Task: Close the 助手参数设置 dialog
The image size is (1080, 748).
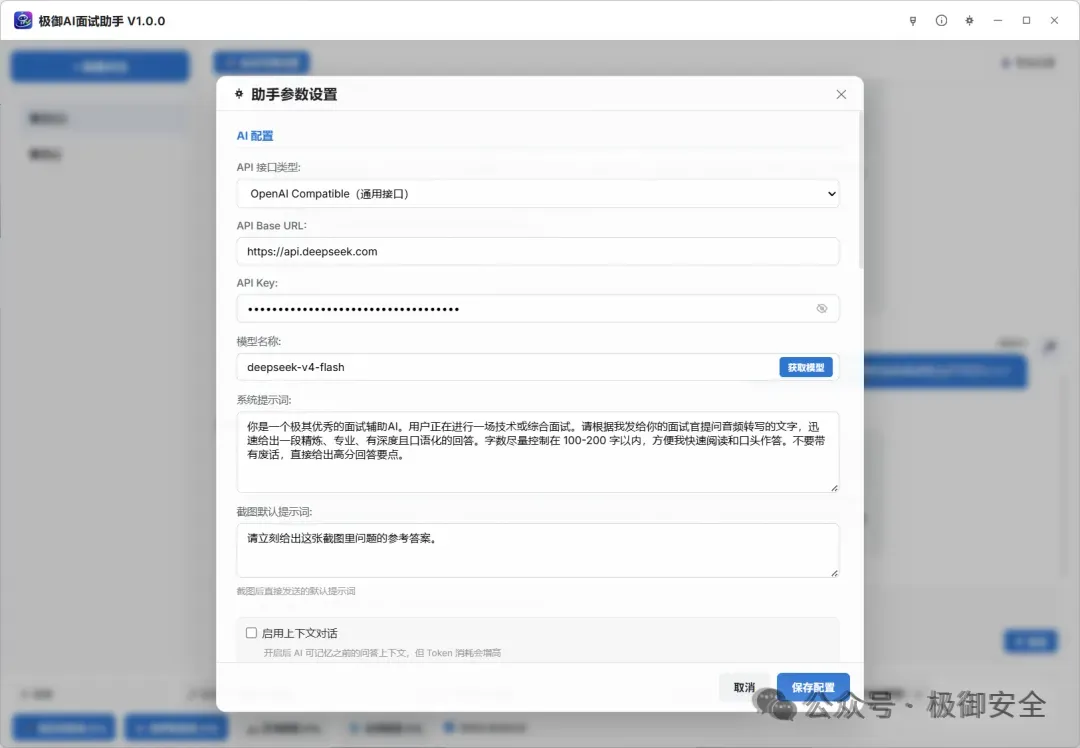Action: (x=841, y=94)
